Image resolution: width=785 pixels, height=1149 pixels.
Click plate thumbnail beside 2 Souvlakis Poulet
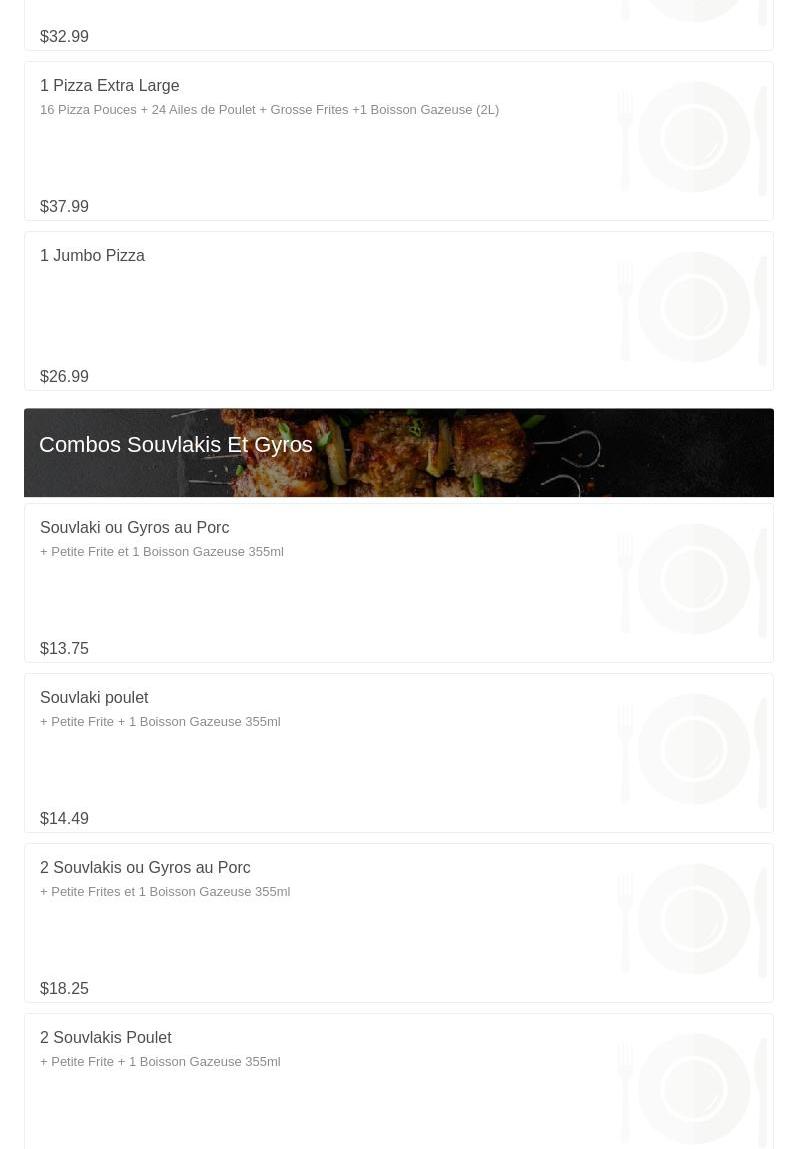pos(693,1089)
